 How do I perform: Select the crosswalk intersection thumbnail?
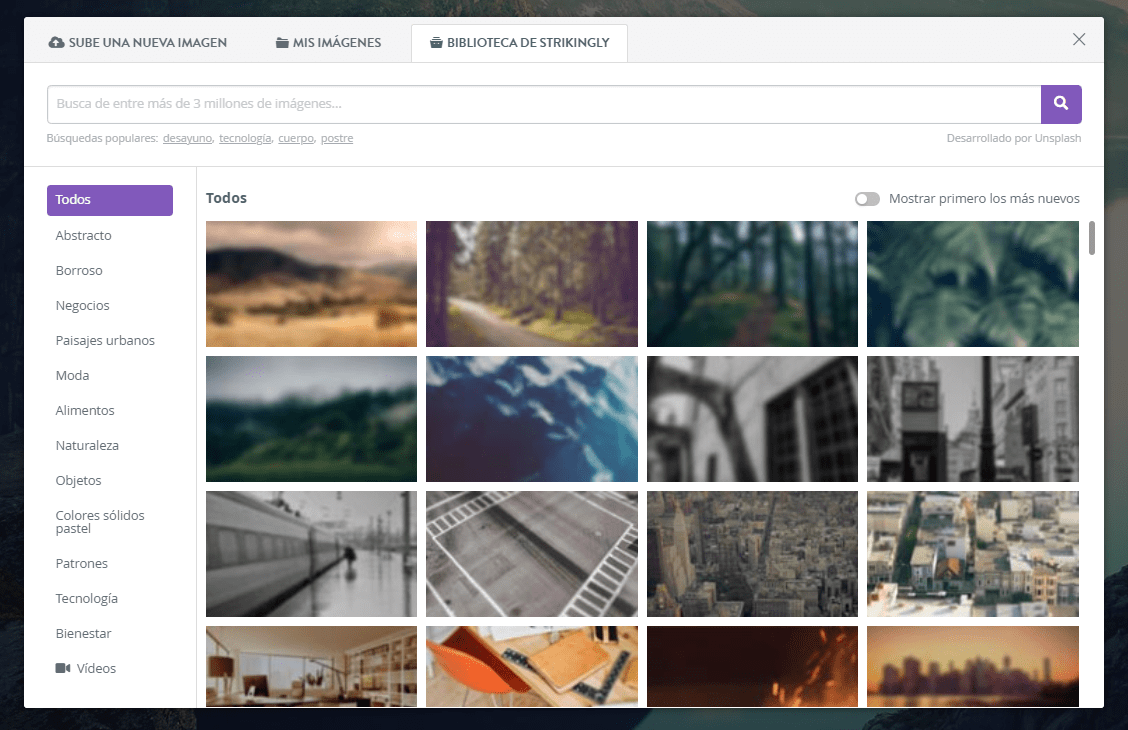coord(532,554)
